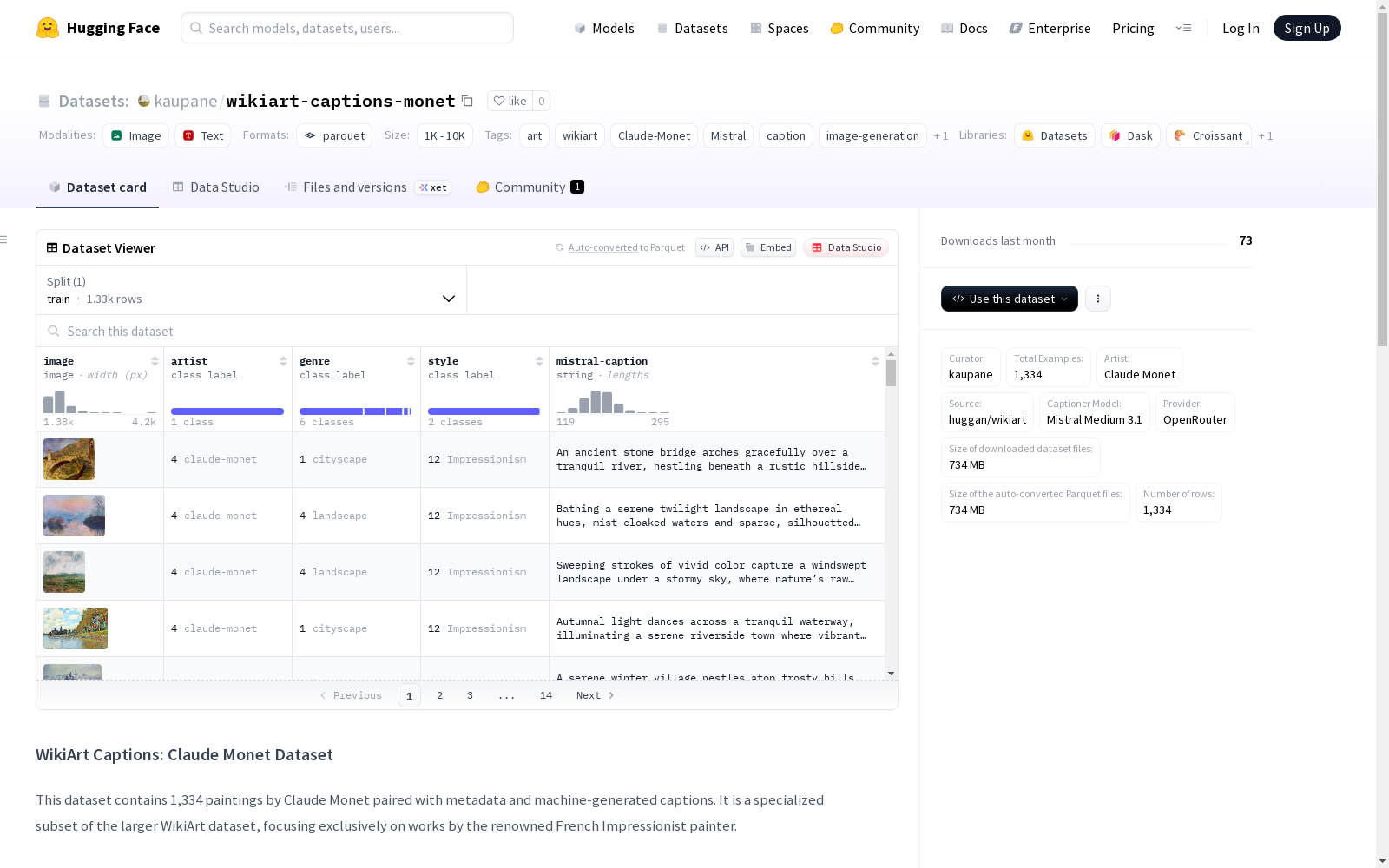This screenshot has height=868, width=1389.
Task: Sort by the image column
Action: pos(155,361)
